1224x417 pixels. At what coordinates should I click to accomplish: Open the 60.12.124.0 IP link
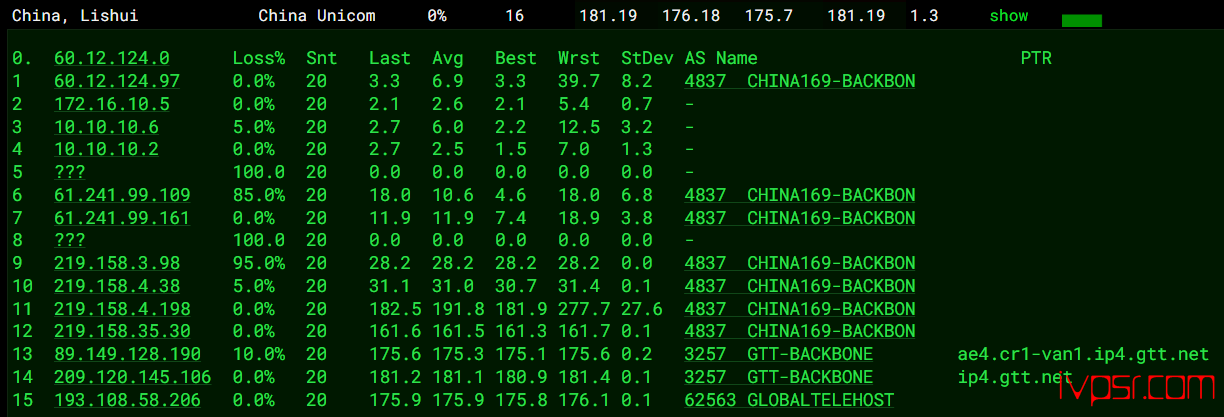click(111, 58)
